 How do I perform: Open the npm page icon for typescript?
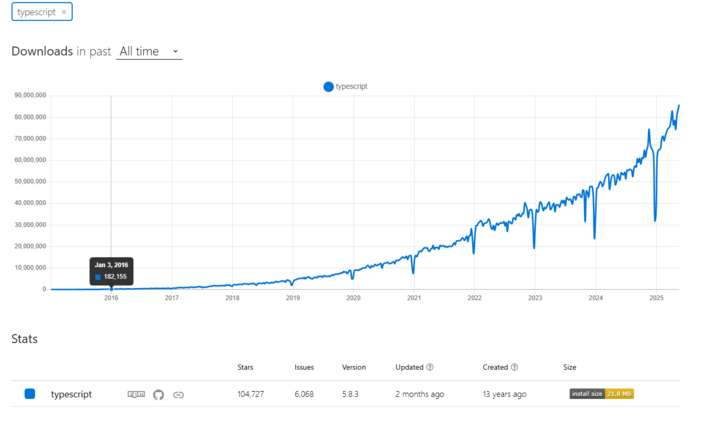coord(136,394)
